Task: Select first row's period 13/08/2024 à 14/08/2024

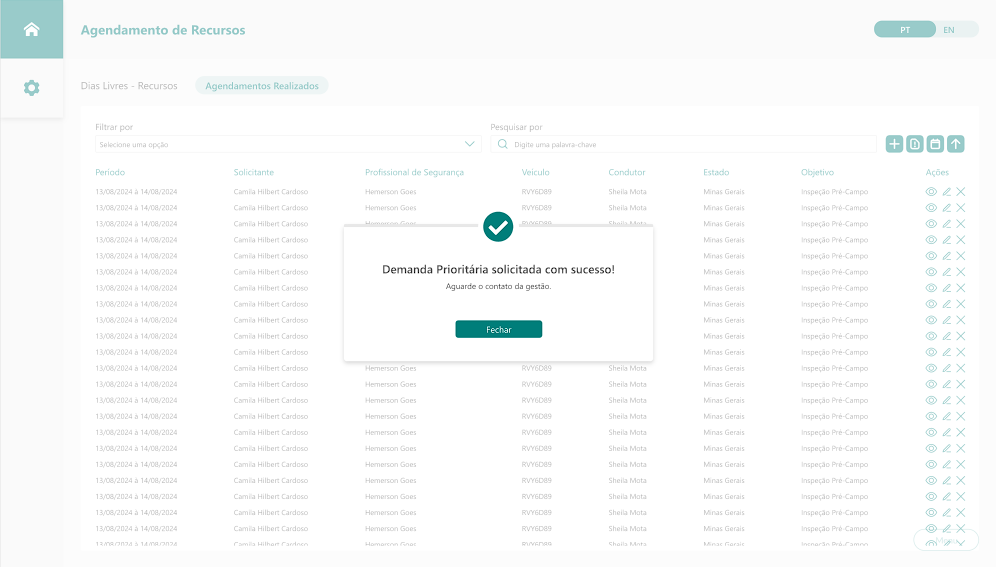Action: pyautogui.click(x=136, y=192)
